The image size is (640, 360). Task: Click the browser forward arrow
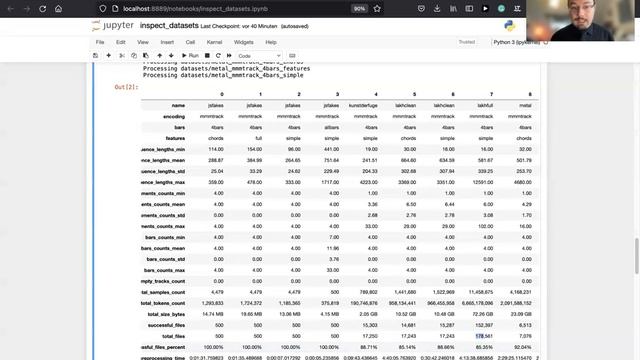click(x=27, y=9)
